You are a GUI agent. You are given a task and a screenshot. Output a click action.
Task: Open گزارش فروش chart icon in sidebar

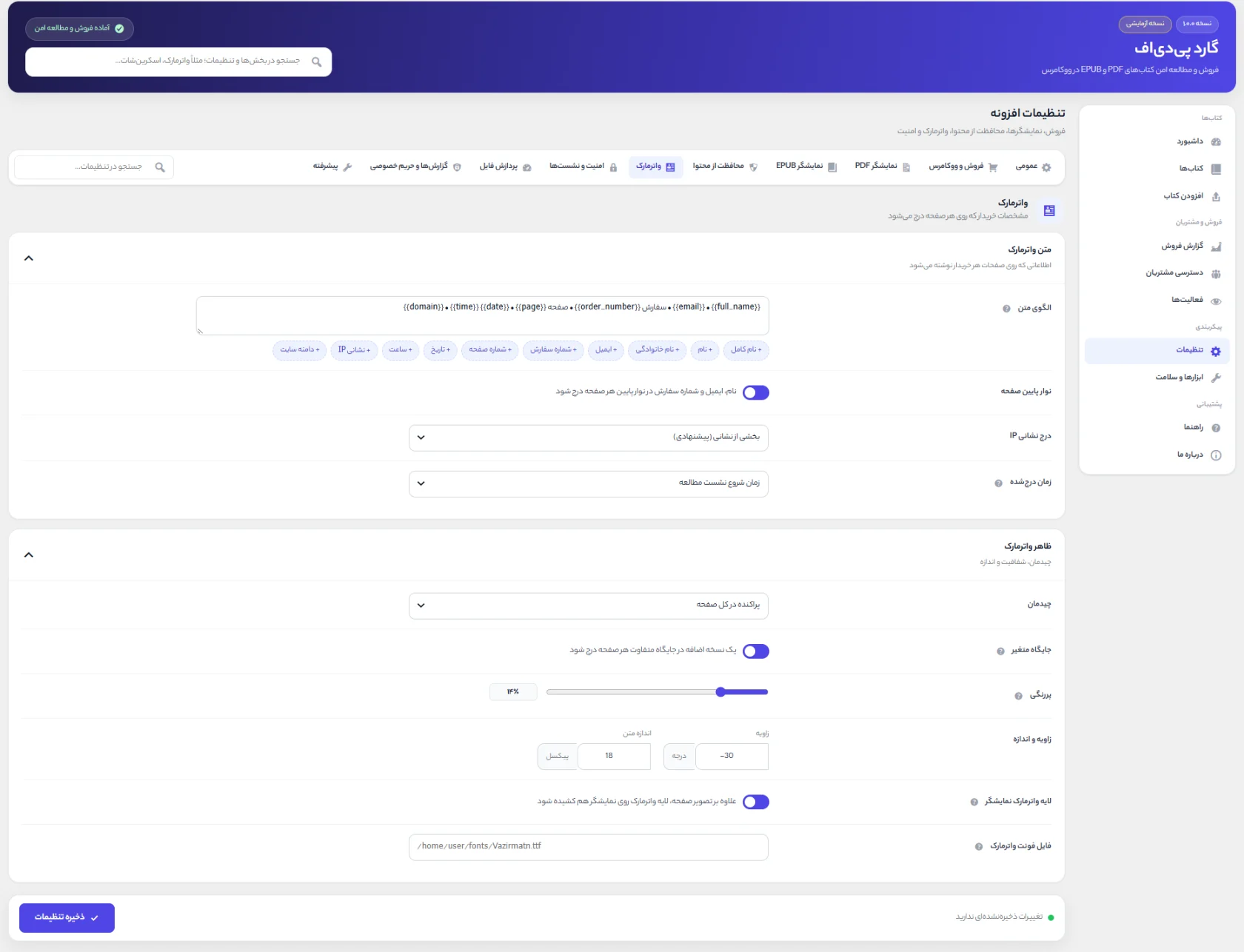pyautogui.click(x=1216, y=247)
